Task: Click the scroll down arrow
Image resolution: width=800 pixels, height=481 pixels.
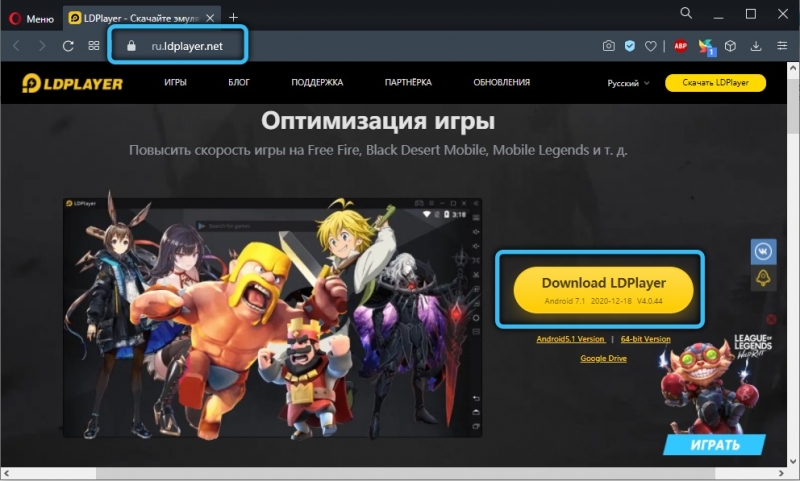Action: [x=793, y=462]
